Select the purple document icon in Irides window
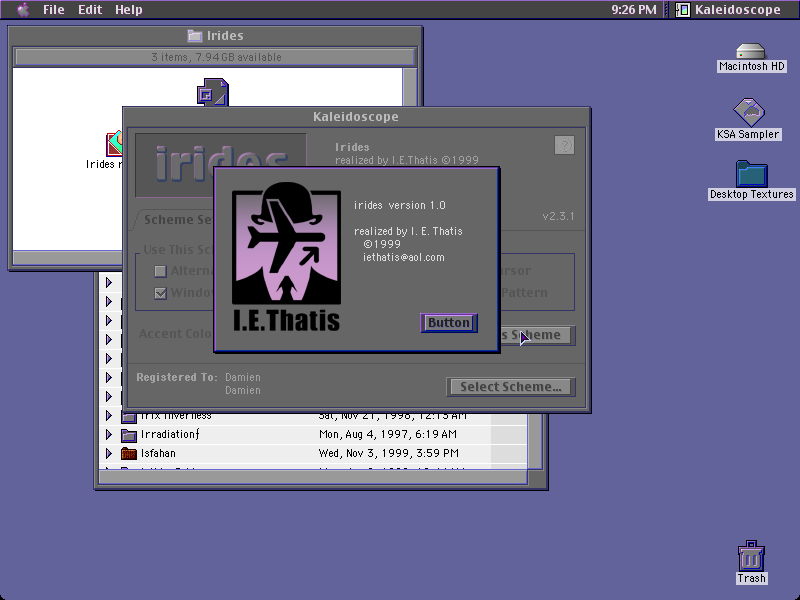The height and width of the screenshot is (600, 800). tap(213, 92)
